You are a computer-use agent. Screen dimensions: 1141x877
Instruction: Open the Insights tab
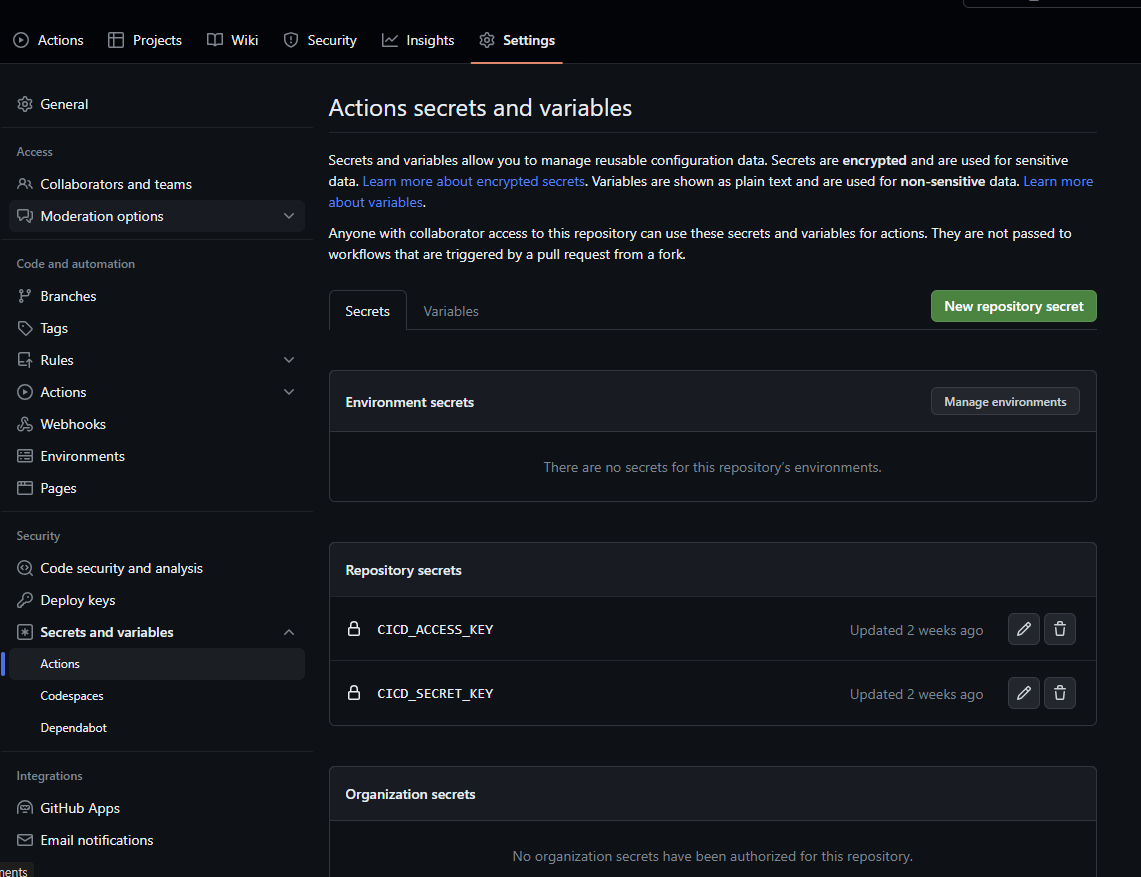[x=418, y=40]
